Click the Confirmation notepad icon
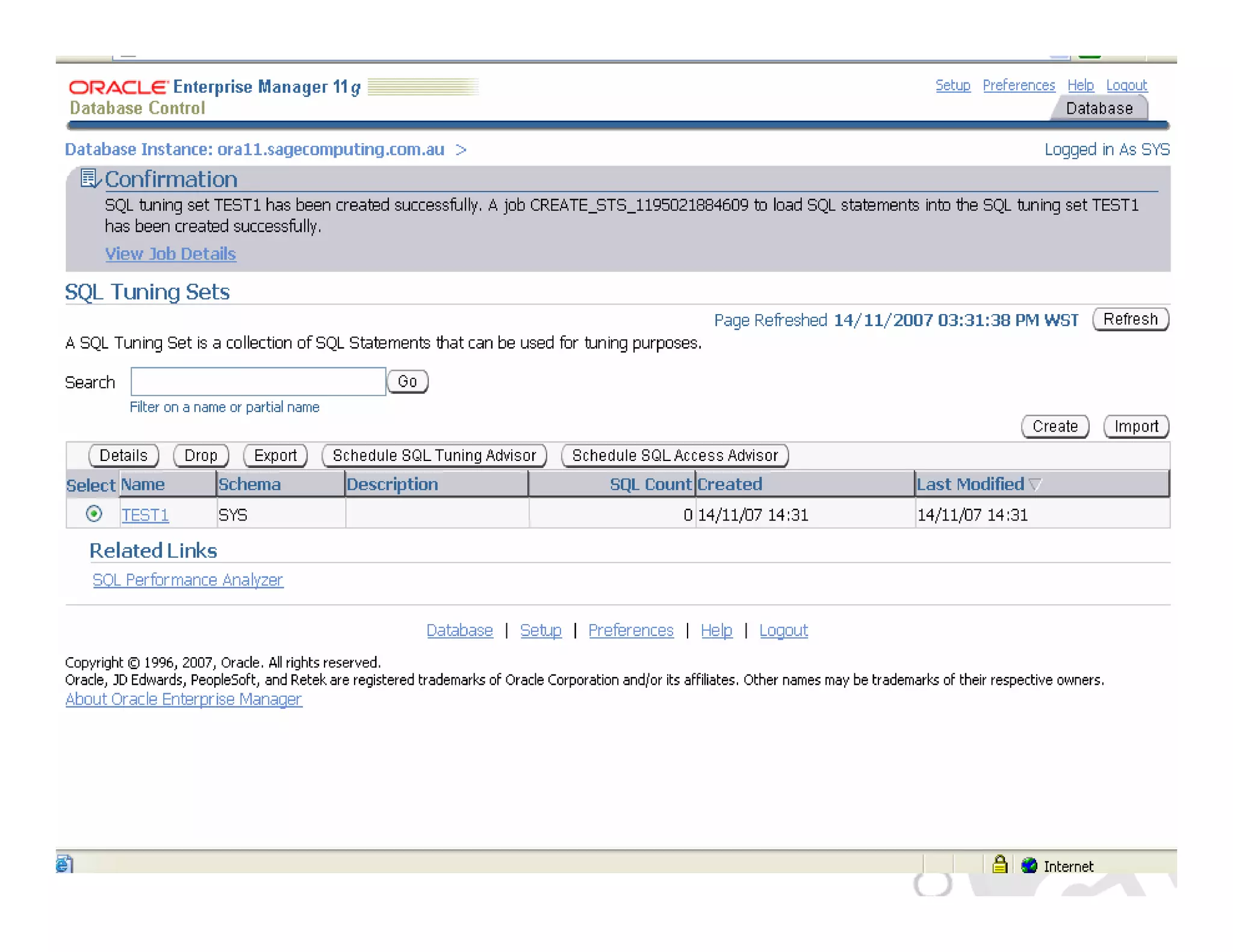Screen dimensions: 1233x952 click(90, 179)
